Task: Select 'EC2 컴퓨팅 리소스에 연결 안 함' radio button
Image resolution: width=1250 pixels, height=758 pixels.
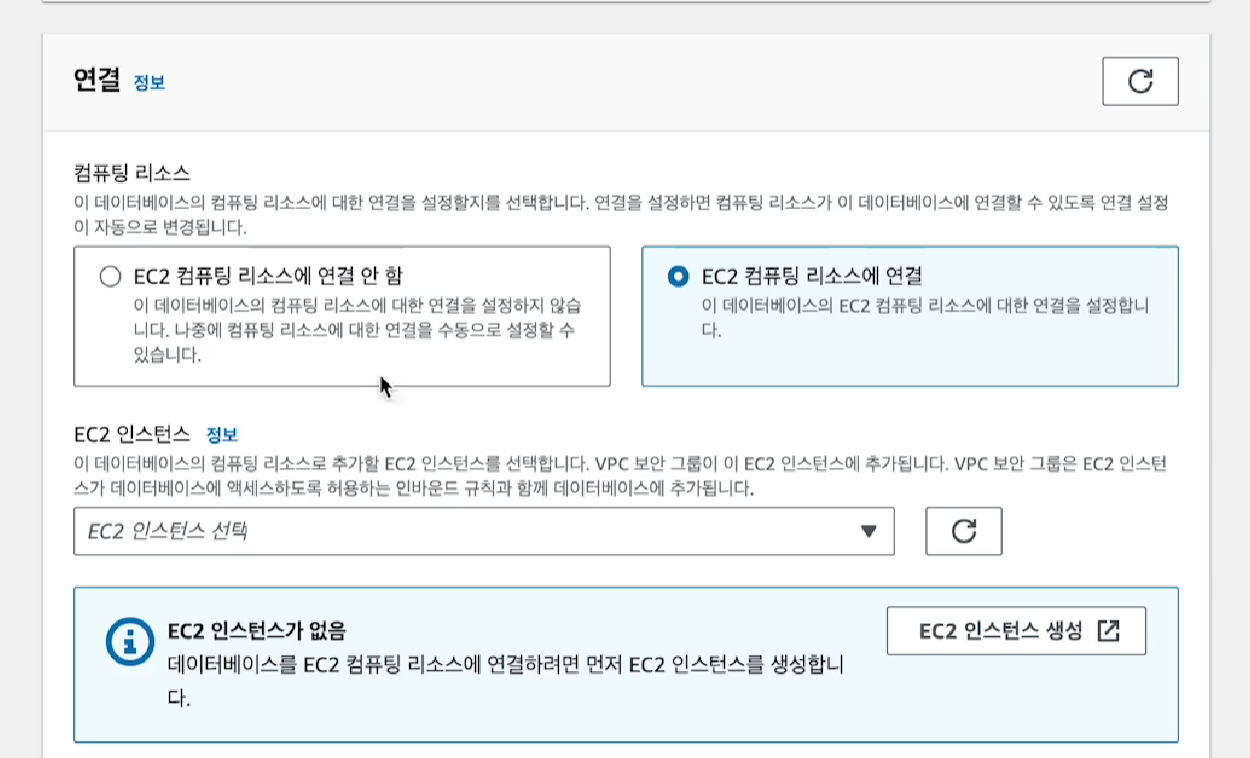Action: coord(111,277)
